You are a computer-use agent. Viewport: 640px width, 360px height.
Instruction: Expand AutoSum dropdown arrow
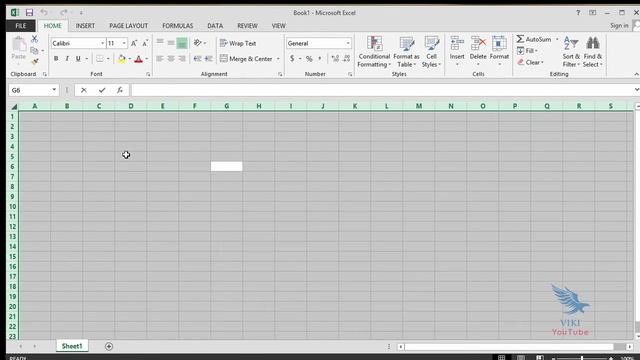pos(557,39)
